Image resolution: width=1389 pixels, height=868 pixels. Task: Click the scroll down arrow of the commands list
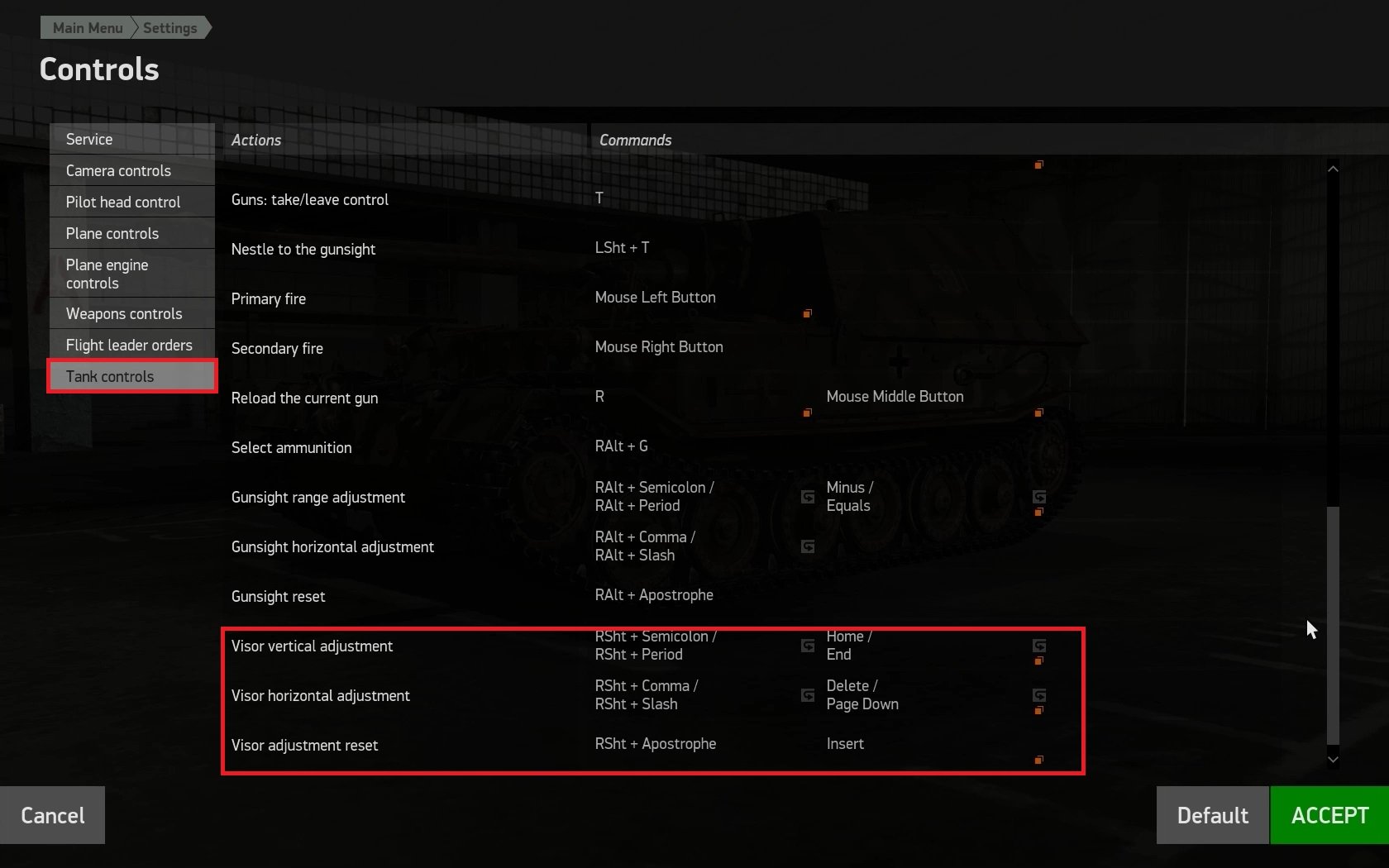(1332, 759)
